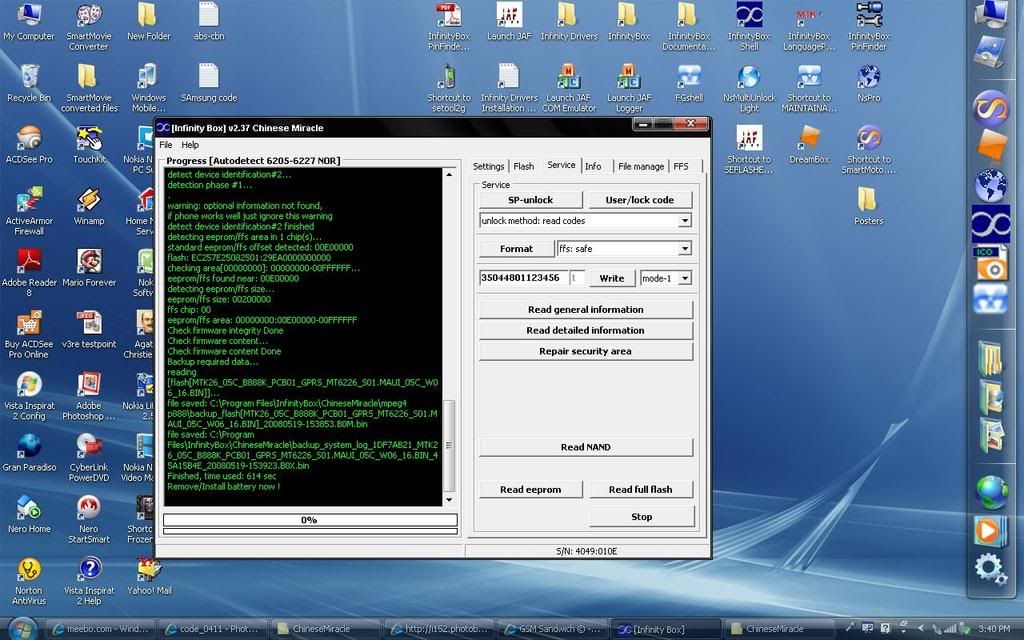This screenshot has width=1024, height=640.
Task: Click the Read full flash button
Action: point(641,490)
